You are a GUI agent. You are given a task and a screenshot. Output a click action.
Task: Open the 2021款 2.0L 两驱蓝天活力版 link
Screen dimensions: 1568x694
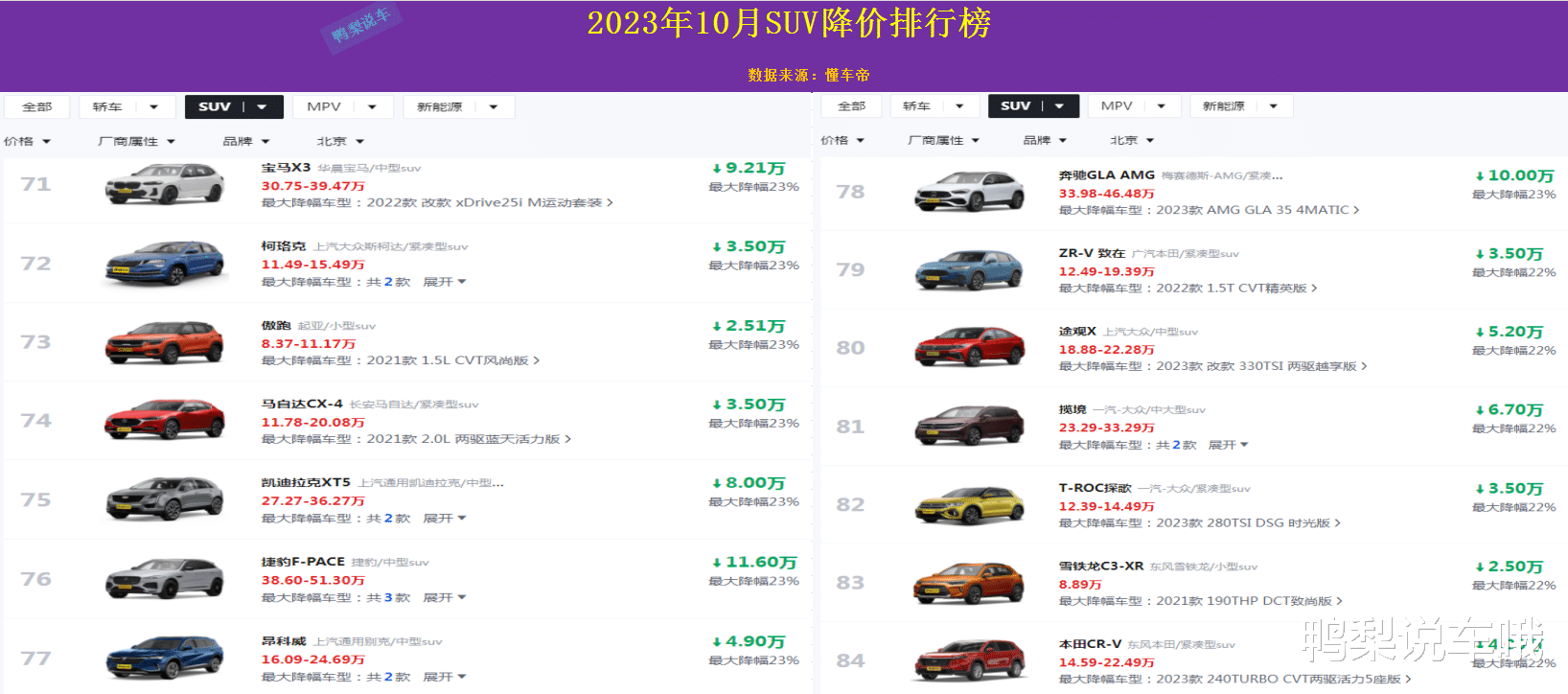[469, 439]
